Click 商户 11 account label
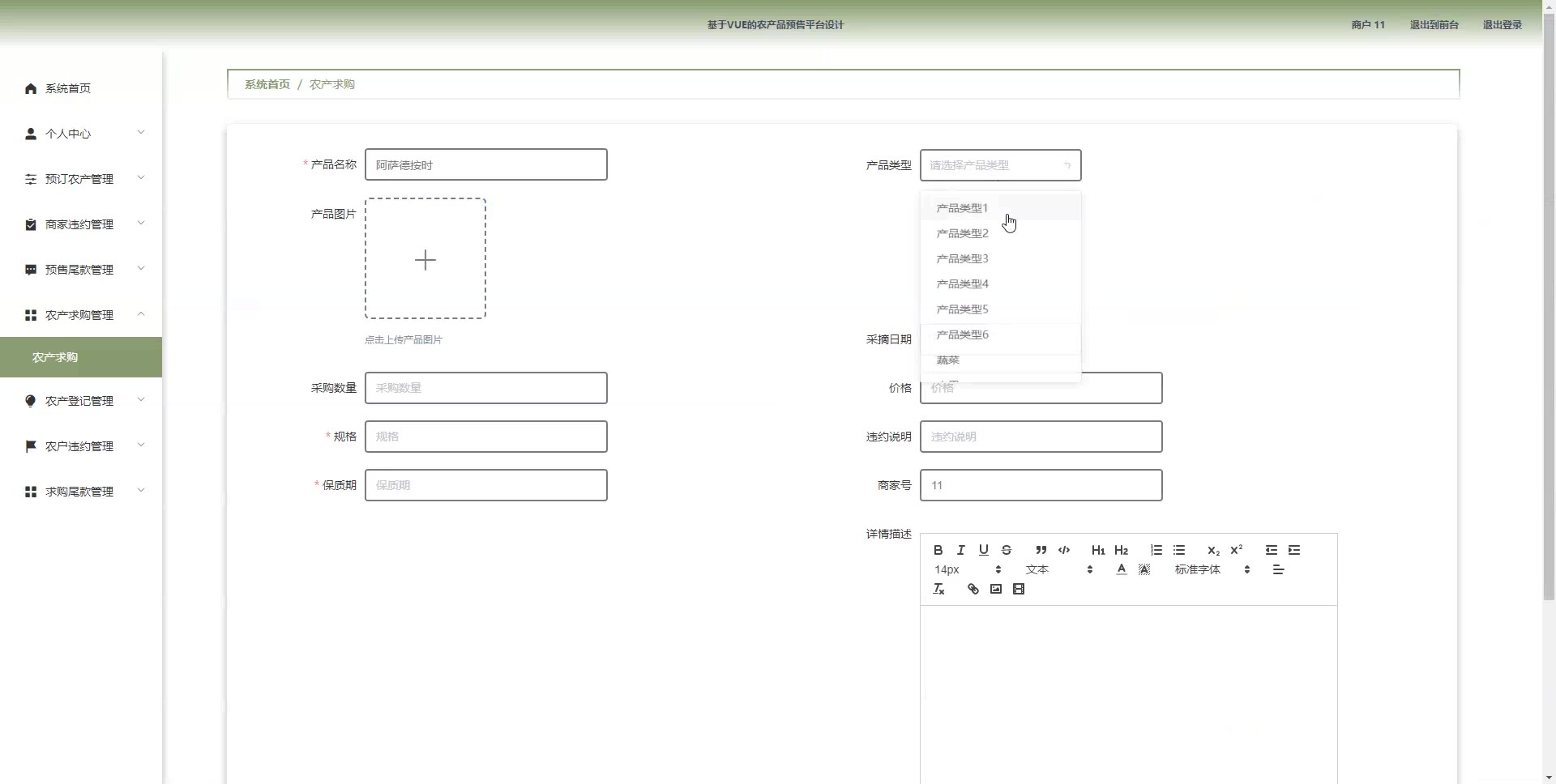1556x784 pixels. click(x=1368, y=25)
